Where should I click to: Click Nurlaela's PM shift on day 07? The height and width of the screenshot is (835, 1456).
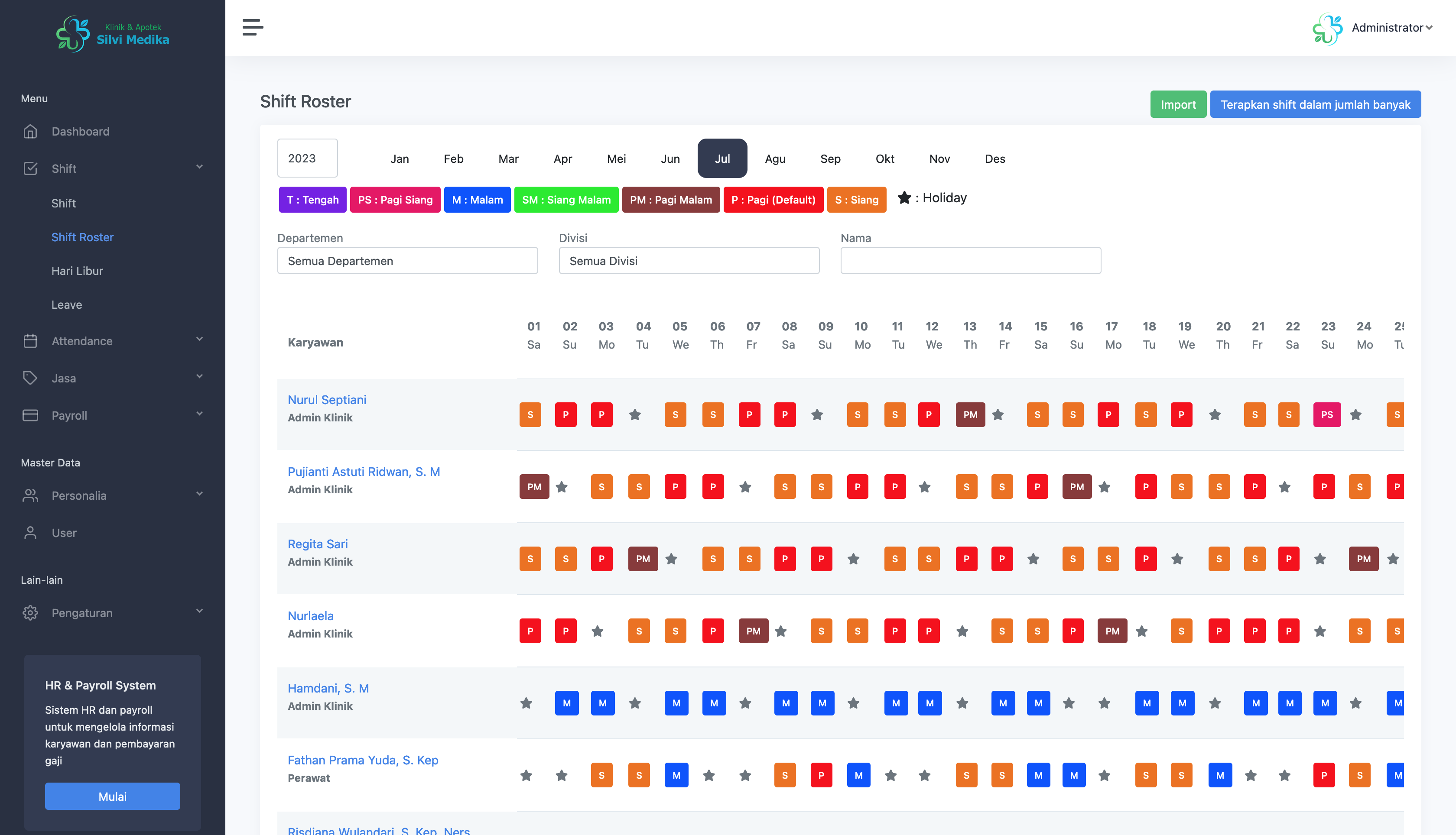(753, 631)
